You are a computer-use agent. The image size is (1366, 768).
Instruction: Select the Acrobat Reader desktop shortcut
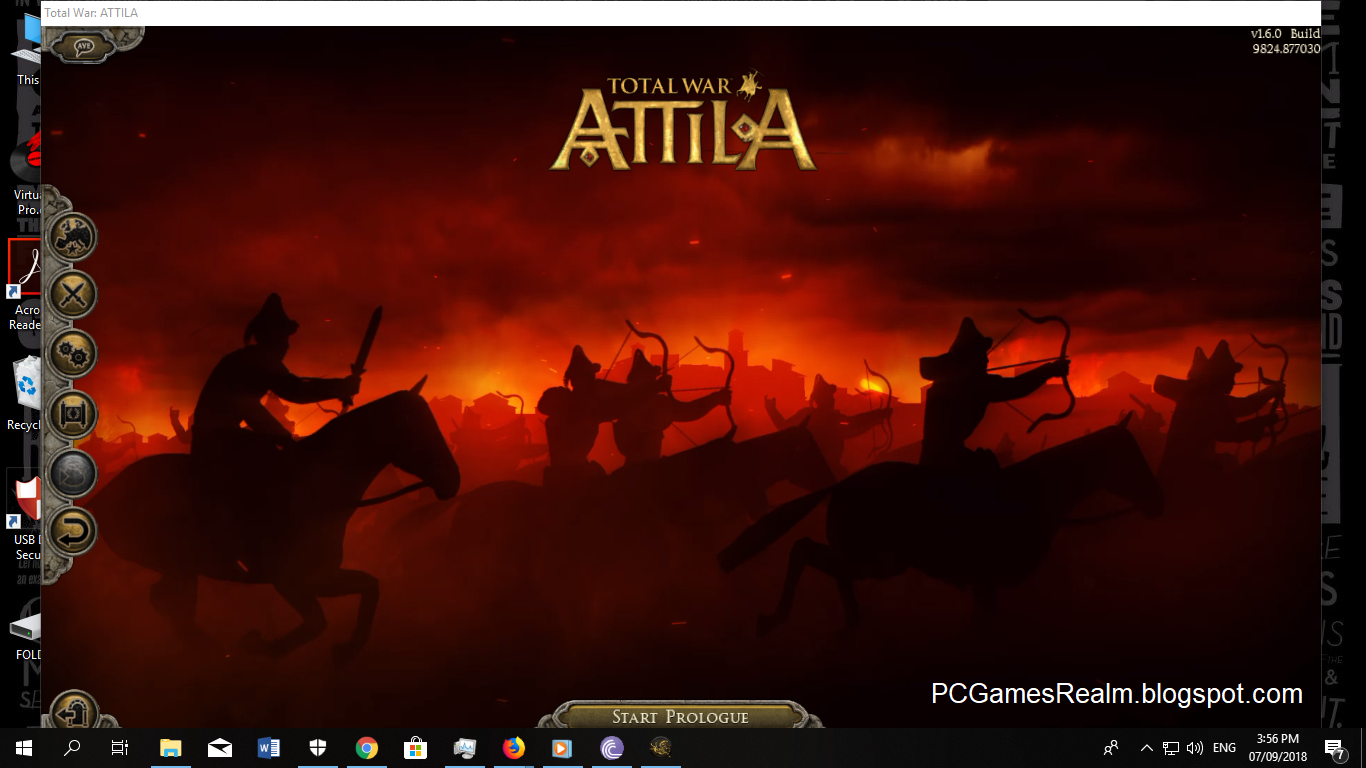[23, 285]
